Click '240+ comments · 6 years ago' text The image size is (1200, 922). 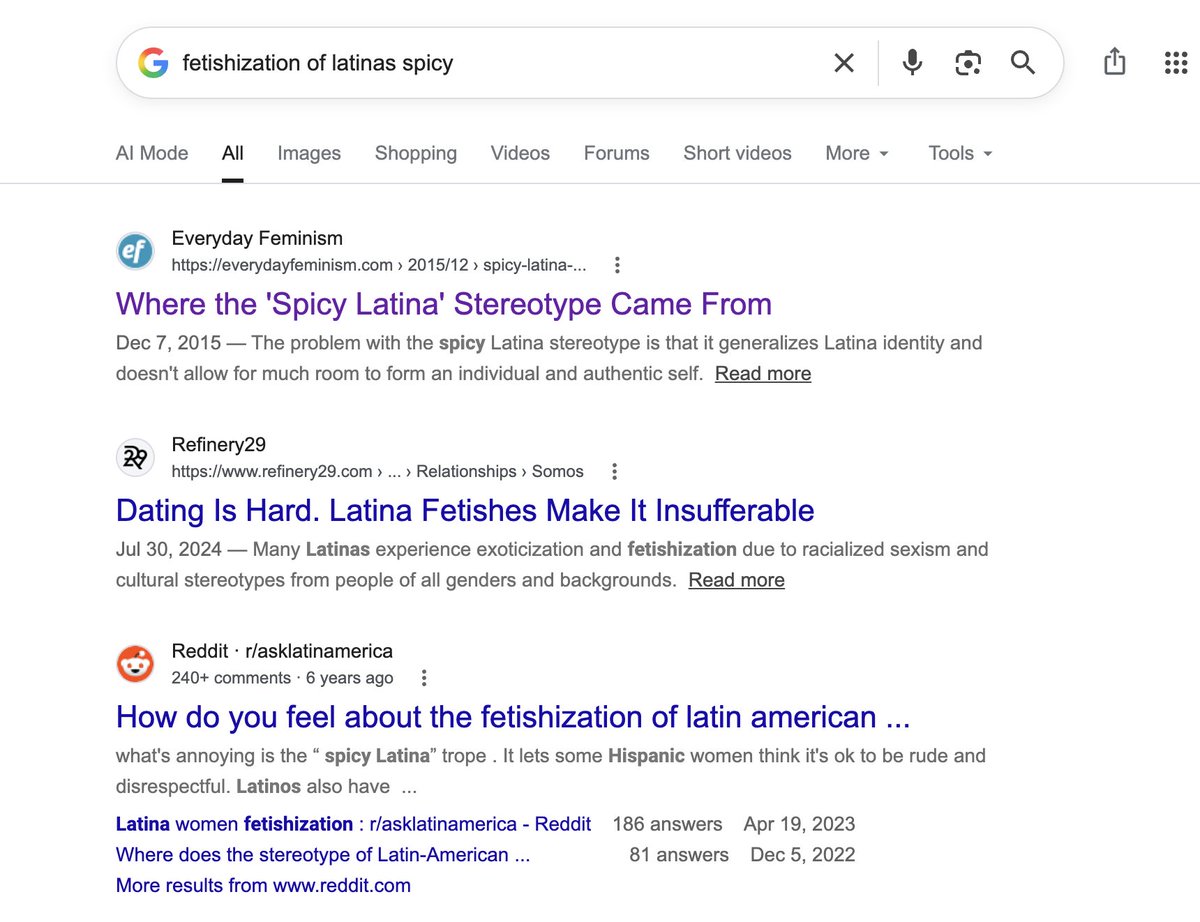pos(283,678)
